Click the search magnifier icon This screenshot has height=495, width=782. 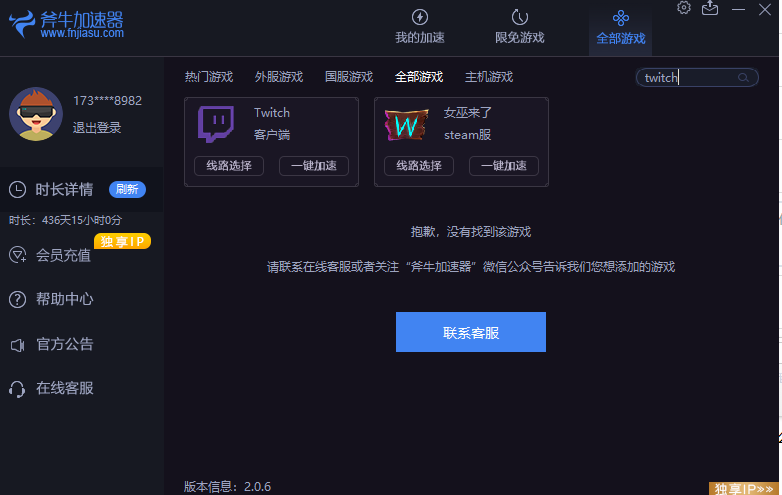(x=743, y=77)
